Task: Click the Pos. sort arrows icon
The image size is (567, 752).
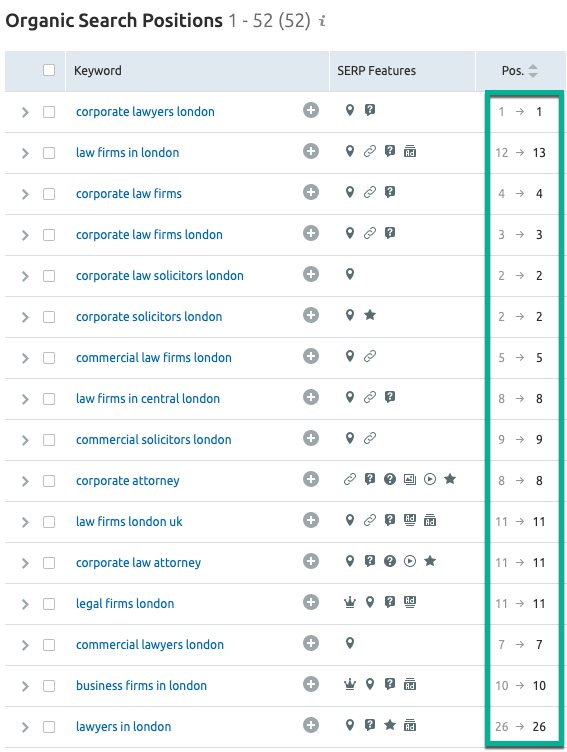Action: (x=533, y=71)
